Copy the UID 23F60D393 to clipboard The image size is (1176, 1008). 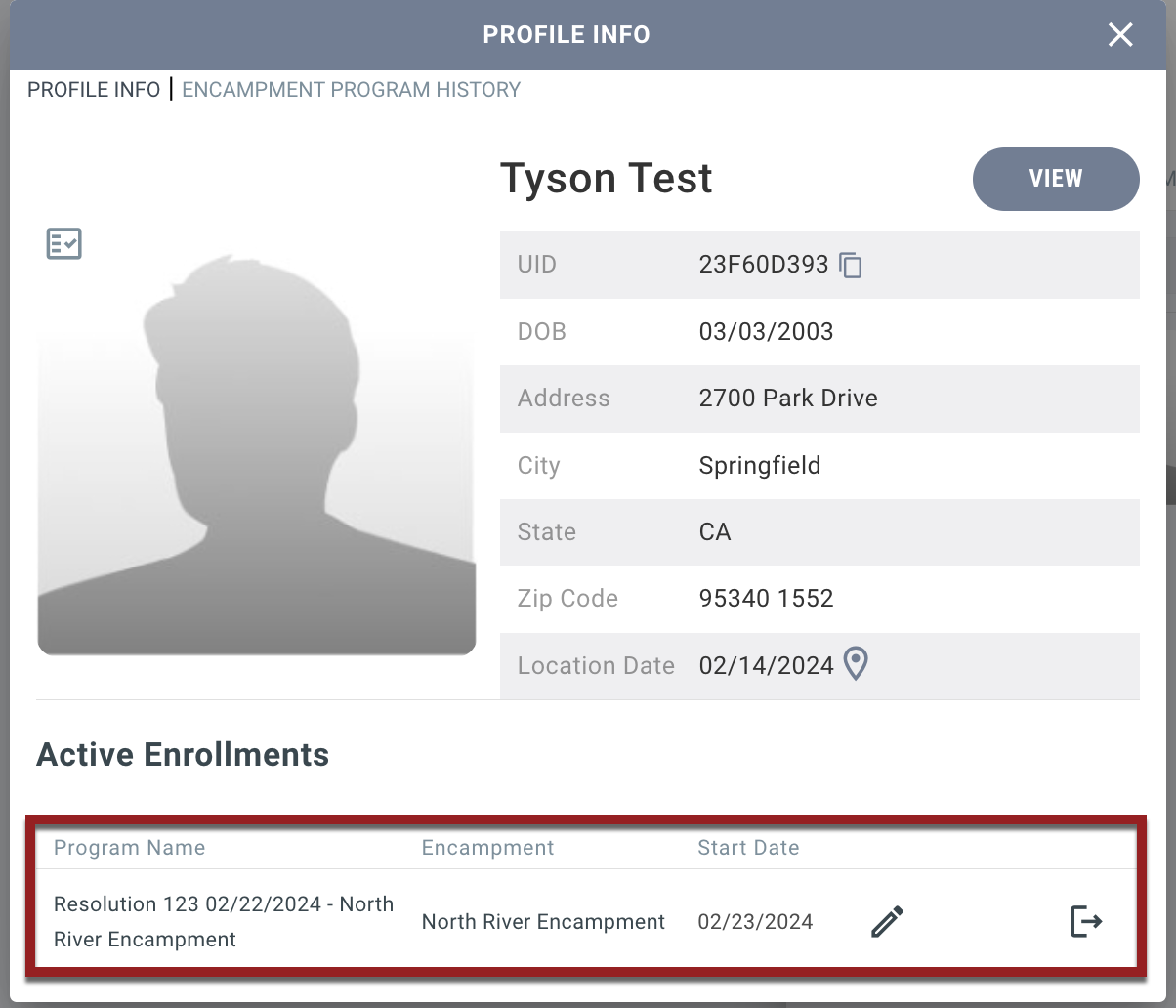[x=851, y=265]
